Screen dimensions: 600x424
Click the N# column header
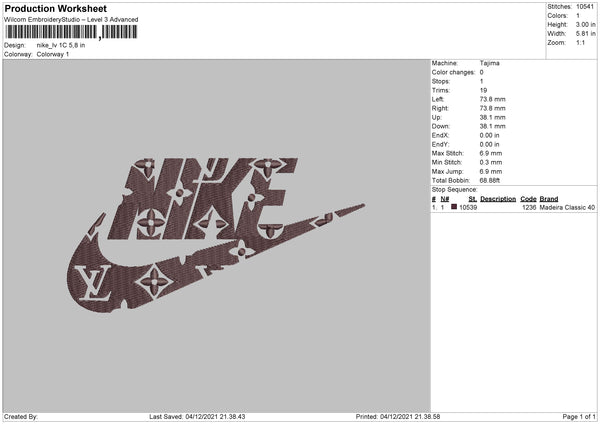click(x=445, y=199)
